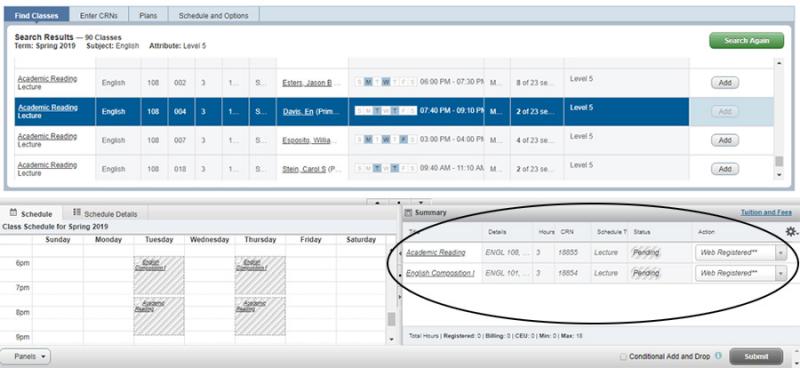Click CRN 18855 in Summary

tap(567, 253)
